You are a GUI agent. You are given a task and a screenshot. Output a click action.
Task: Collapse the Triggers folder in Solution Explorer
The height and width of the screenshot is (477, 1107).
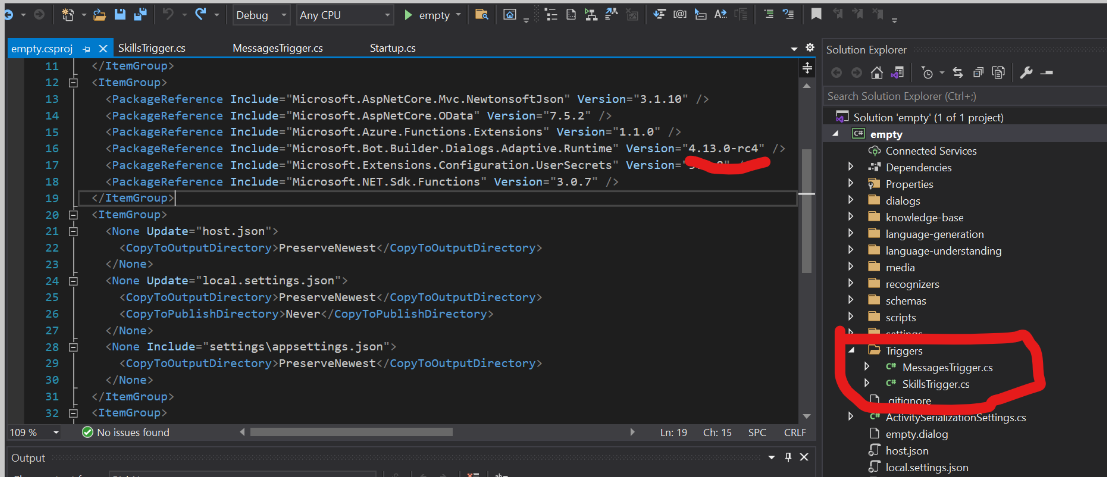851,350
